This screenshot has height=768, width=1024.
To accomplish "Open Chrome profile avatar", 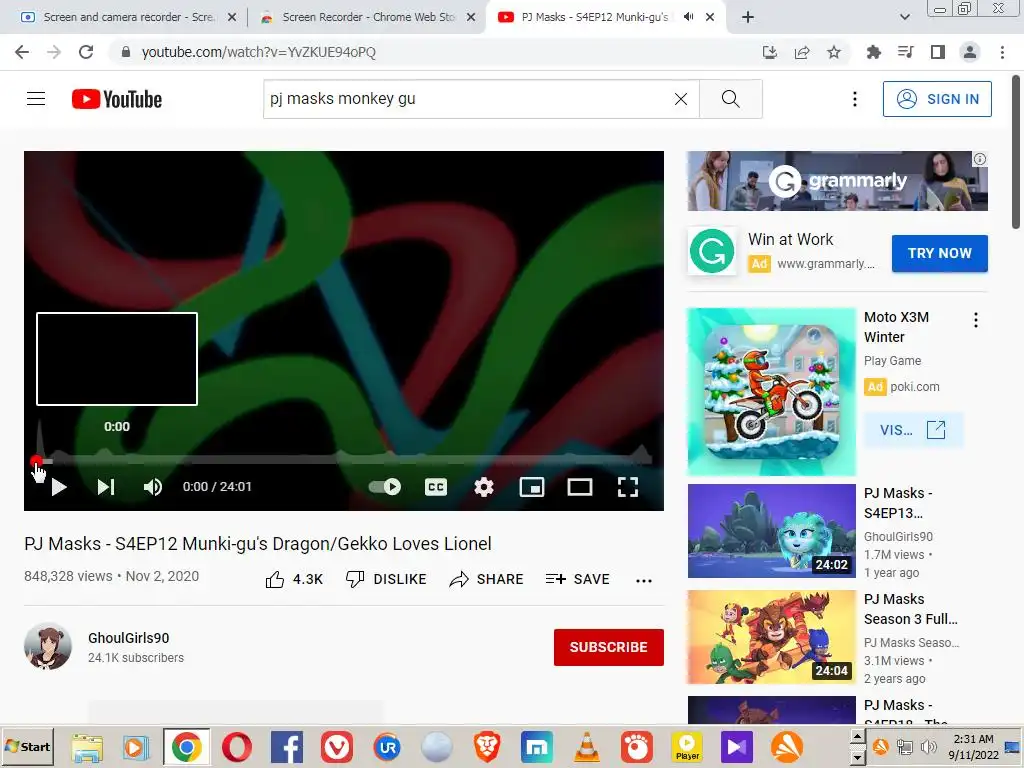I will (x=970, y=52).
